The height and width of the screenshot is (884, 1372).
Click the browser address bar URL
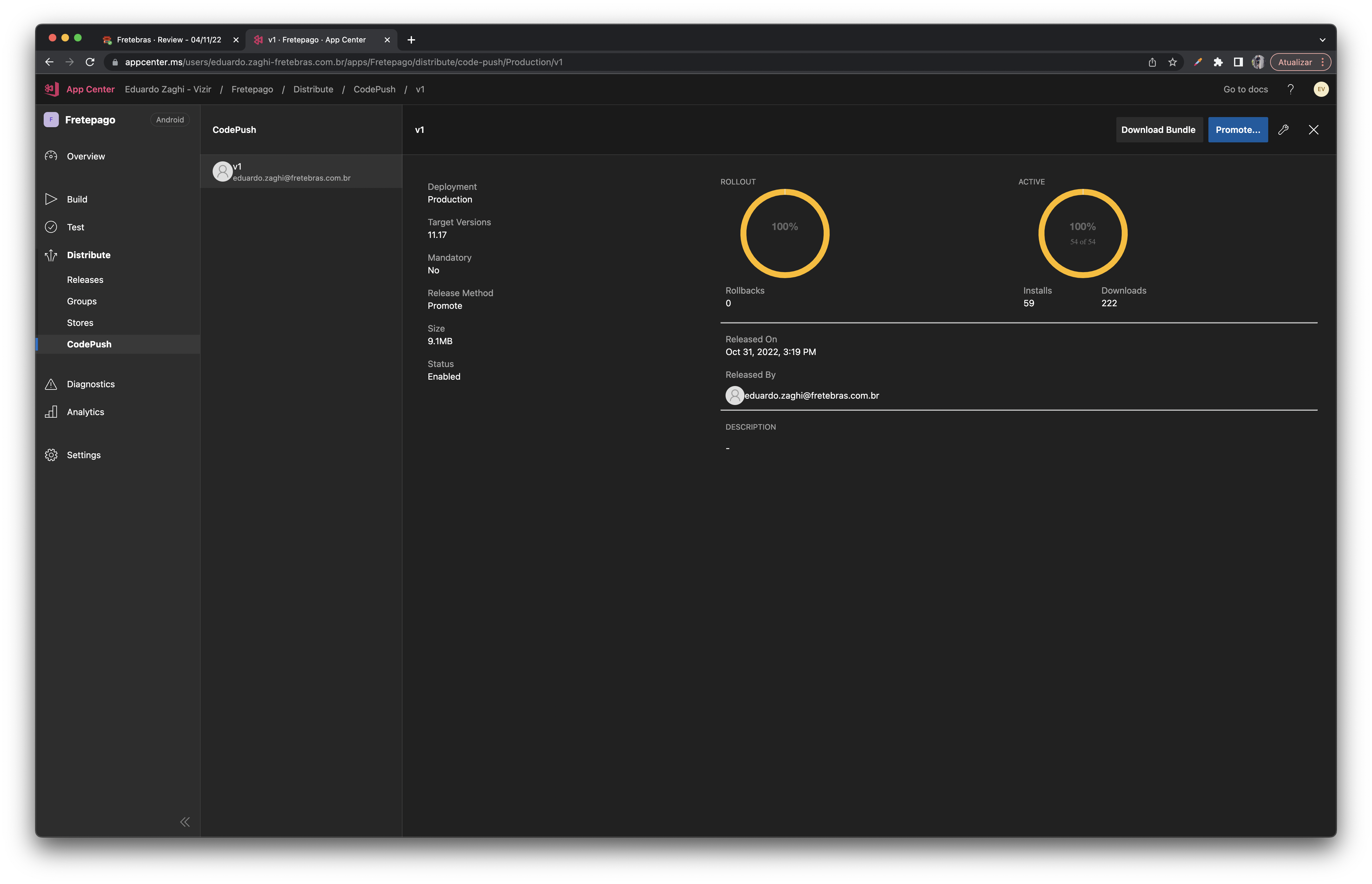[x=343, y=62]
